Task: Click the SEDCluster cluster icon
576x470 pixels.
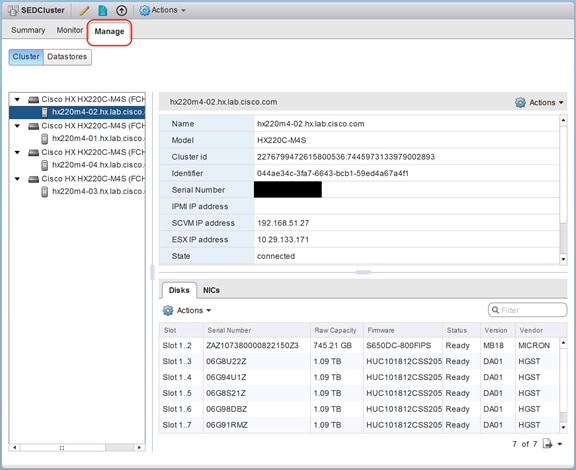Action: pyautogui.click(x=13, y=10)
